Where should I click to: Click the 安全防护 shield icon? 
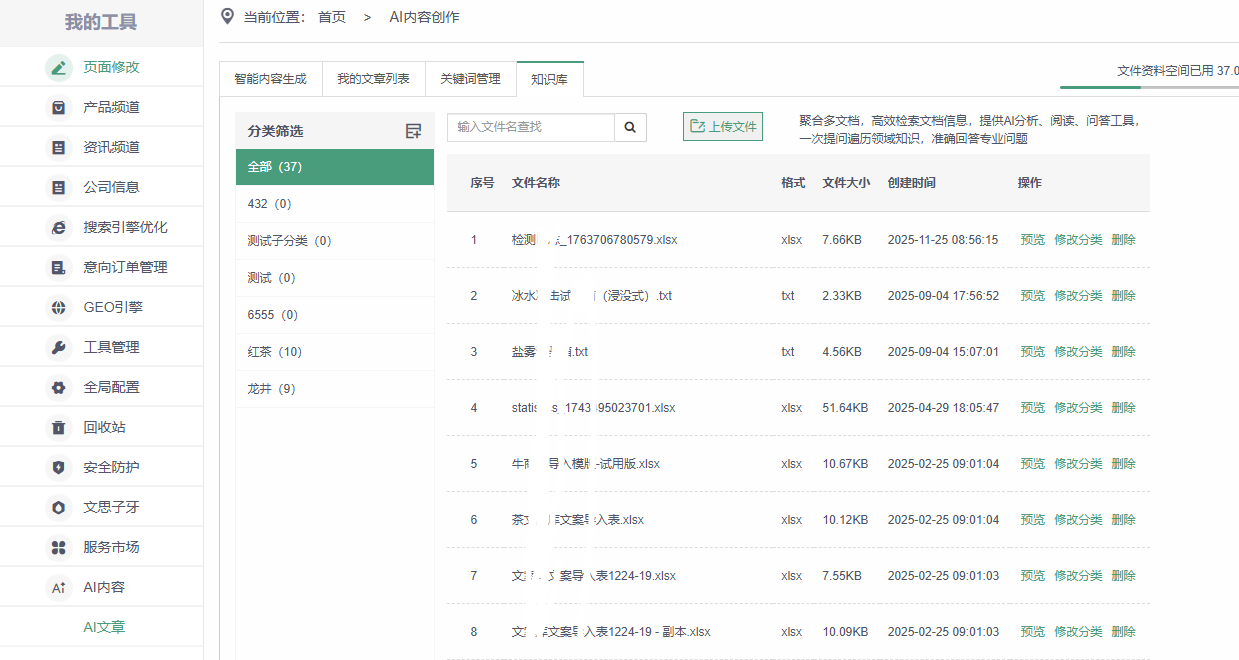click(x=59, y=467)
